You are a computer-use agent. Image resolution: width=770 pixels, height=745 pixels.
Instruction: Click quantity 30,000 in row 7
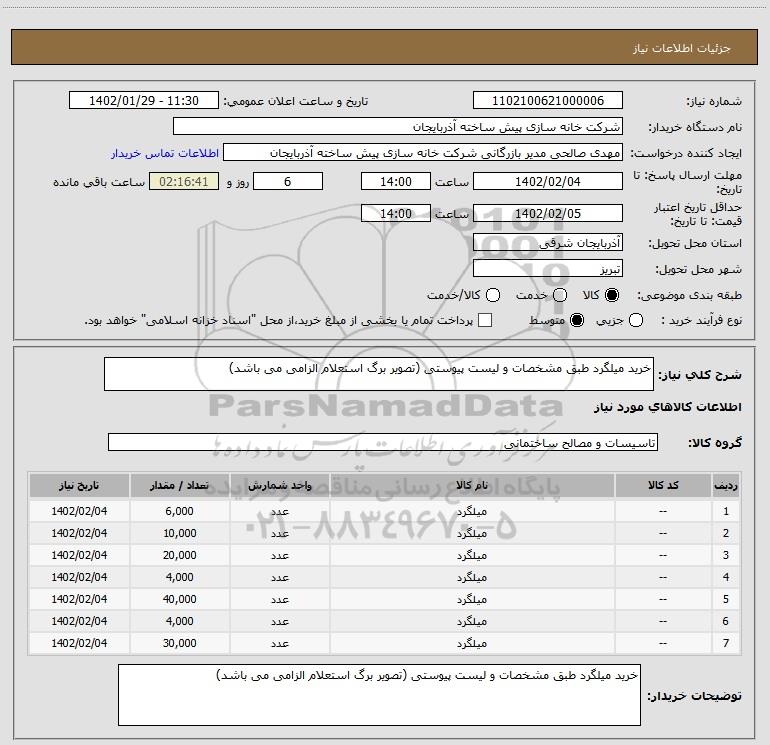179,643
